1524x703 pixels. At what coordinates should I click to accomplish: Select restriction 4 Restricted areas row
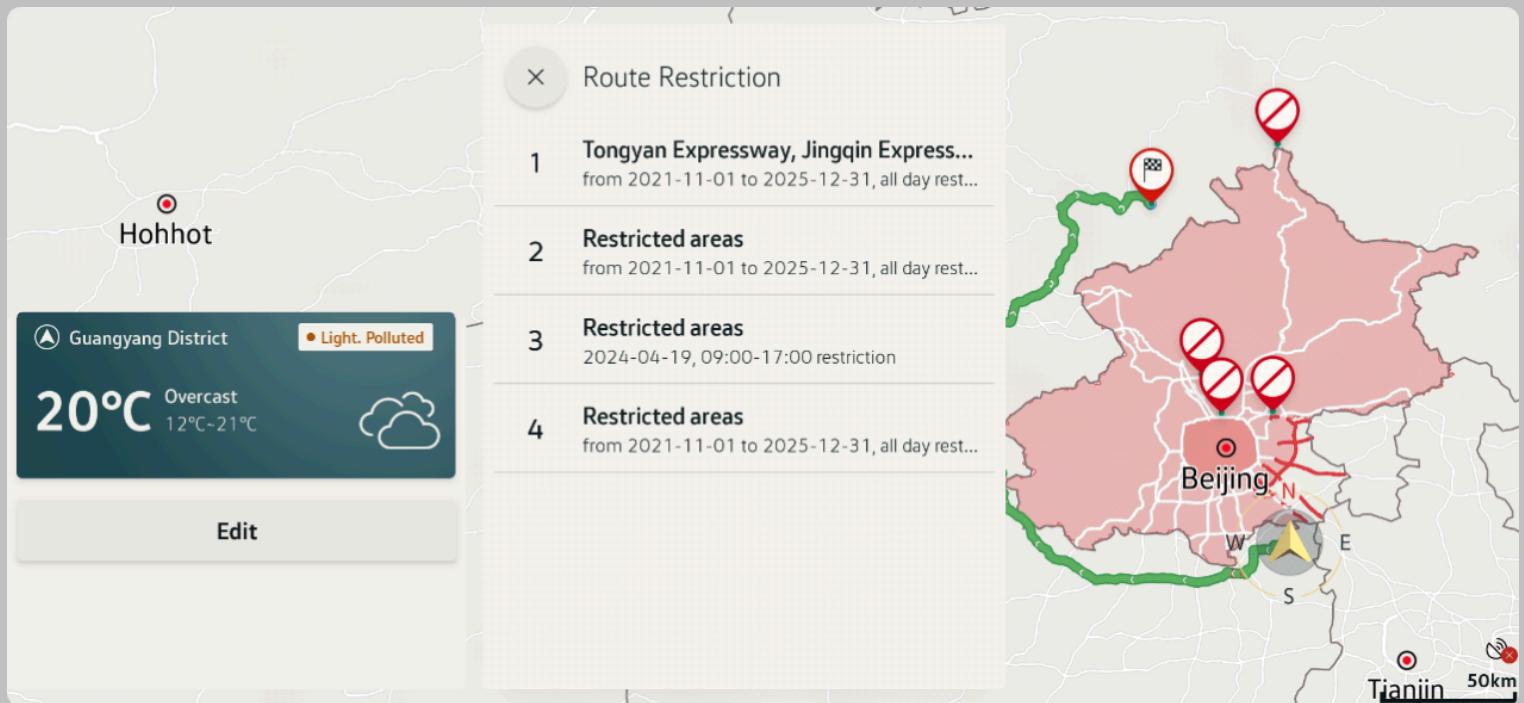pyautogui.click(x=744, y=429)
